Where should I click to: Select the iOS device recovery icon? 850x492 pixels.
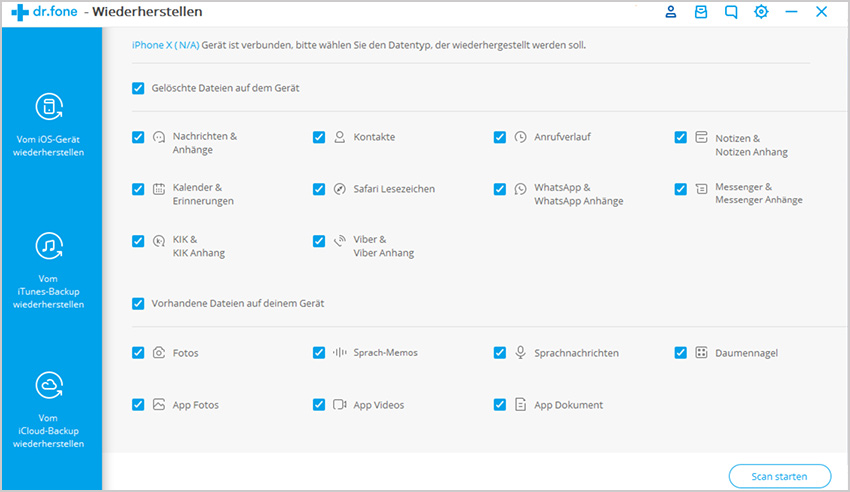49,106
